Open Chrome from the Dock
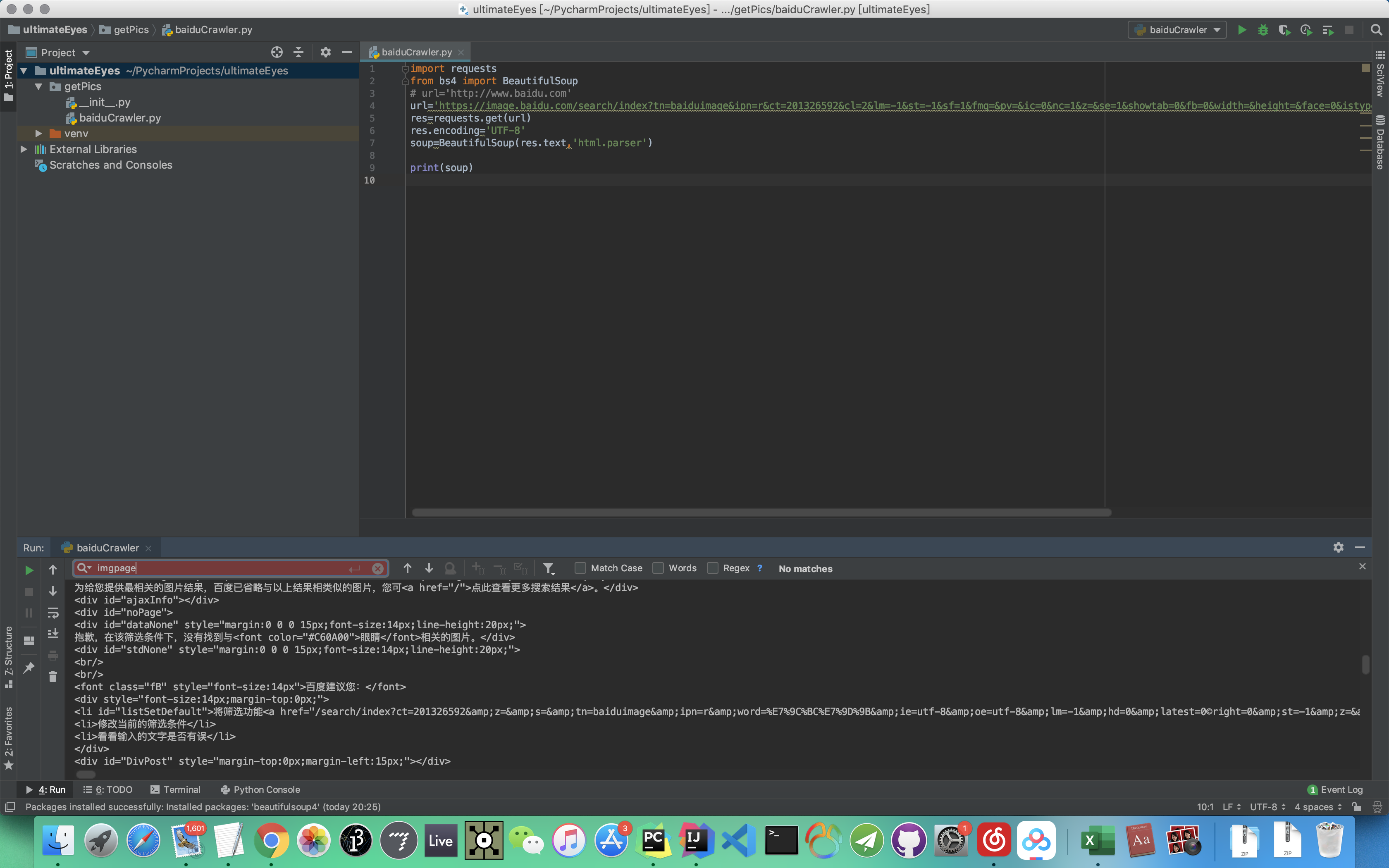 (x=271, y=841)
